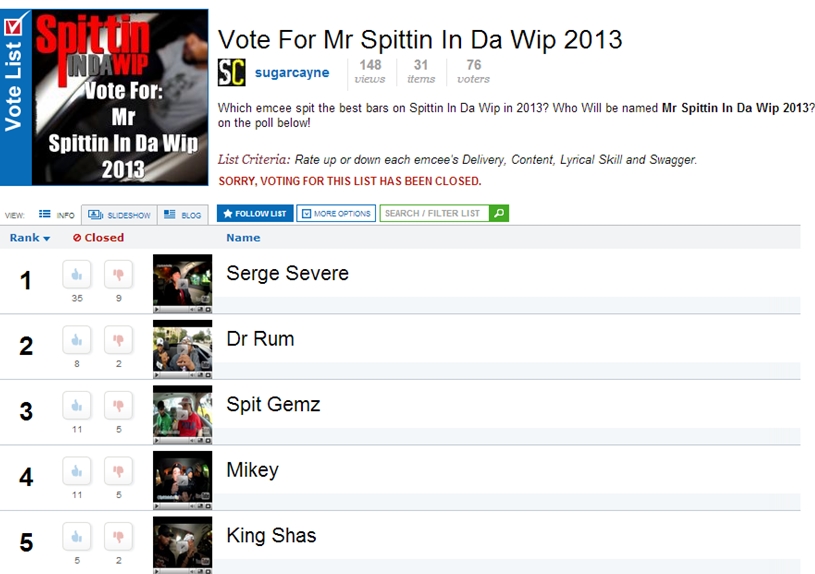Thumbs up Dr Rum
Image resolution: width=815 pixels, height=574 pixels.
(x=77, y=340)
